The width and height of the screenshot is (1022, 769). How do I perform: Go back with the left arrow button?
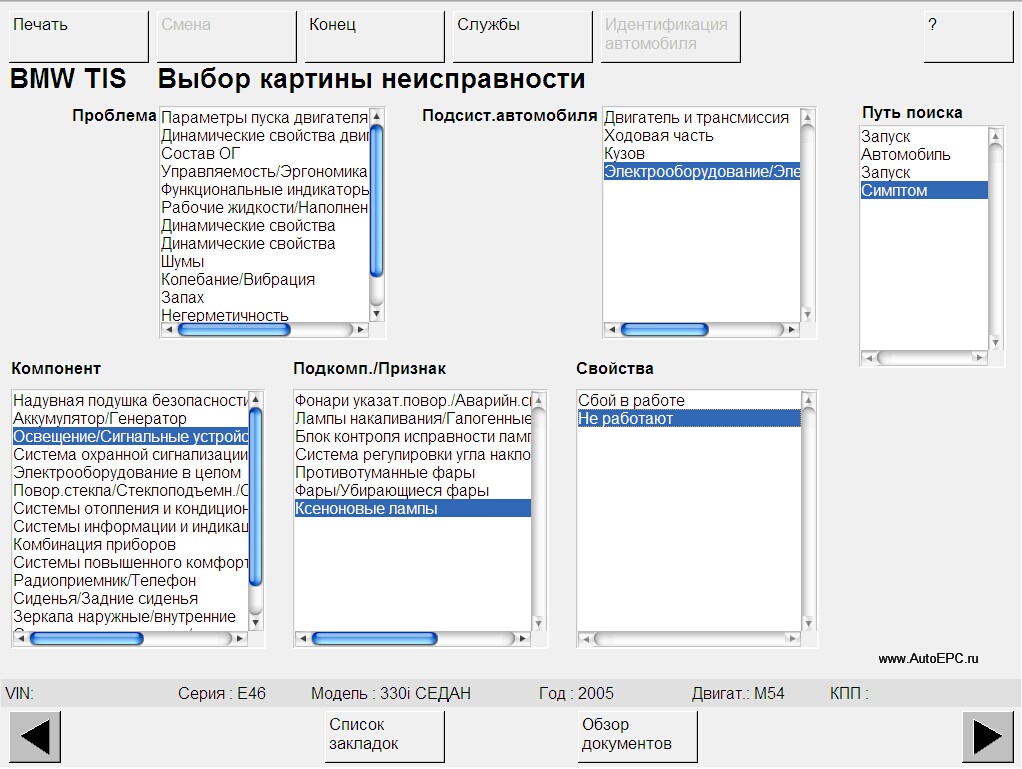point(35,736)
